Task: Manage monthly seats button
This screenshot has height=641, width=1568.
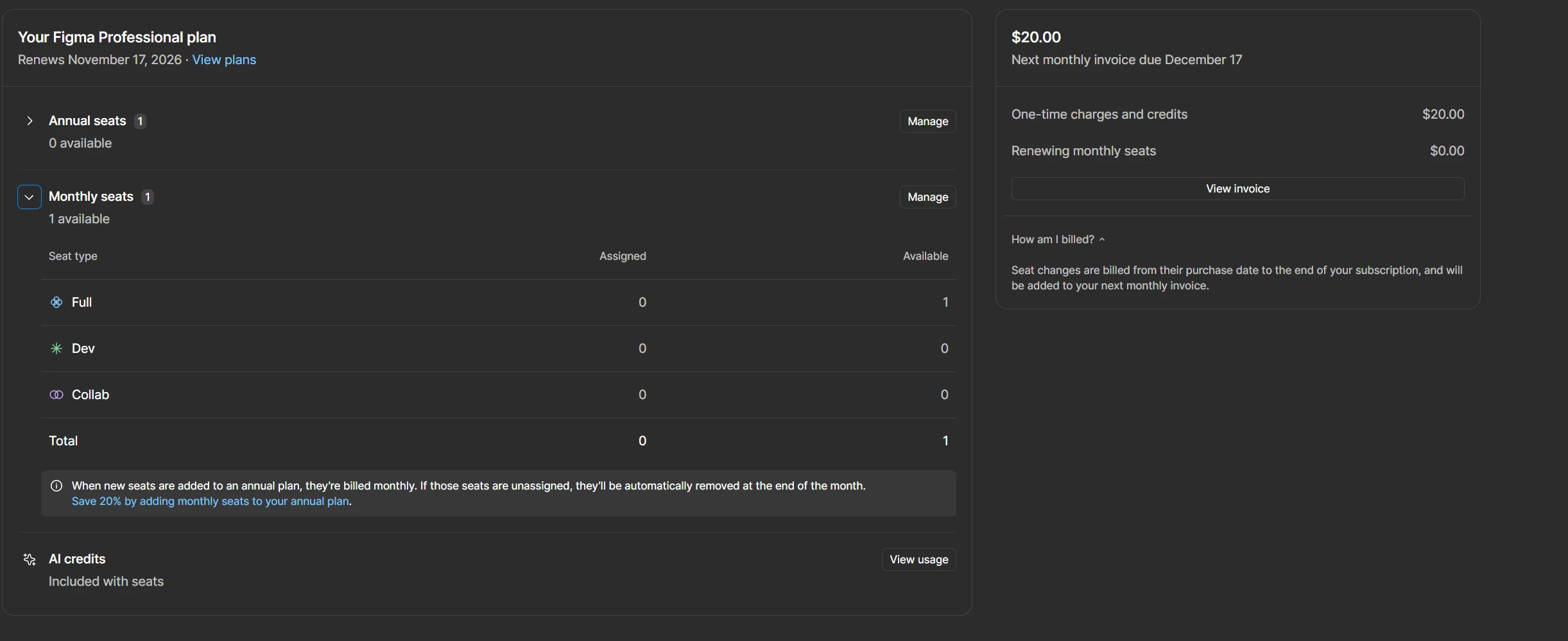Action: (927, 197)
